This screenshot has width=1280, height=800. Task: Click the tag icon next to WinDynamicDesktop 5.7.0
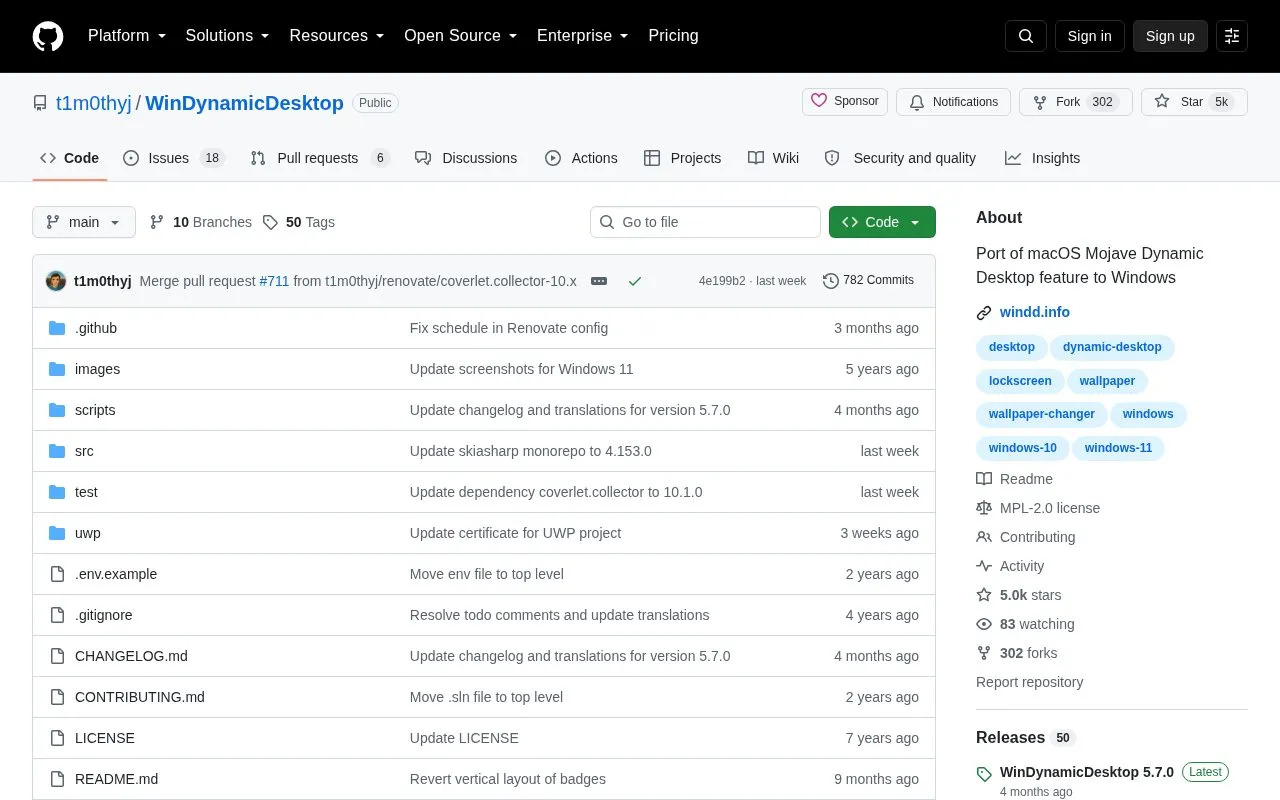click(984, 773)
